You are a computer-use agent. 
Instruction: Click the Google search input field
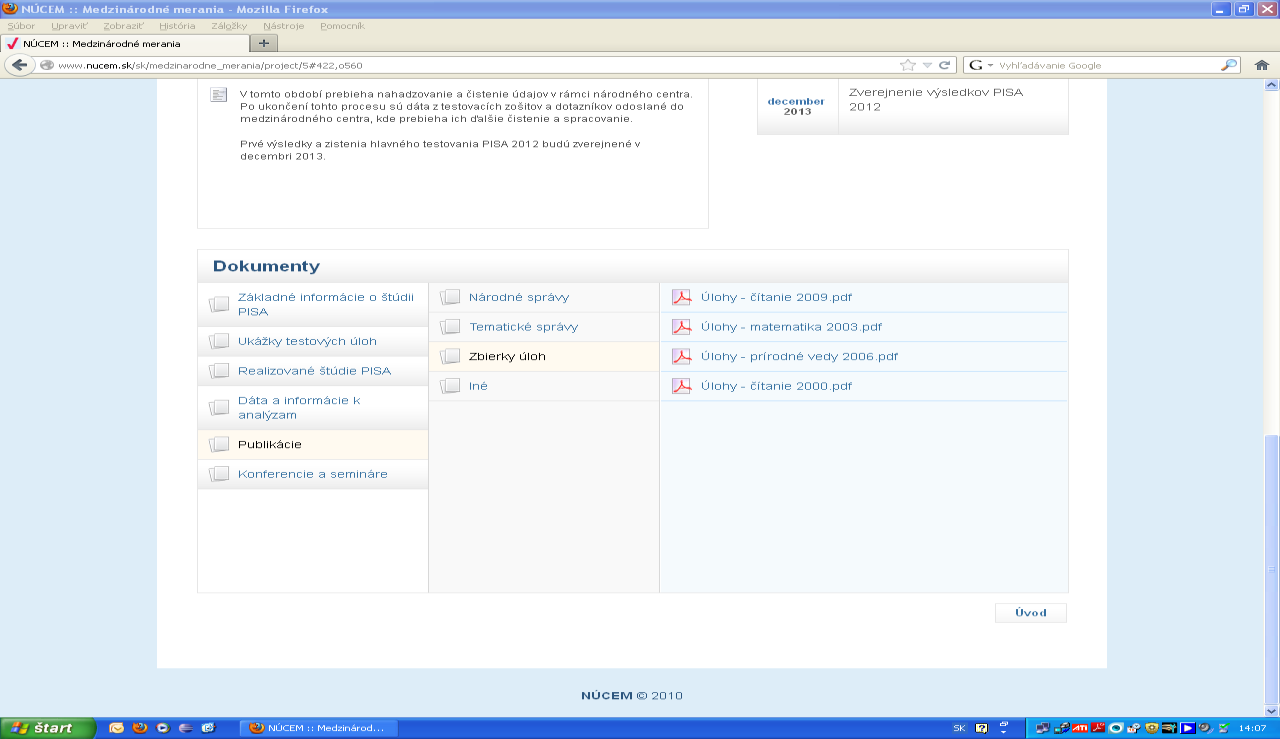pos(1108,65)
